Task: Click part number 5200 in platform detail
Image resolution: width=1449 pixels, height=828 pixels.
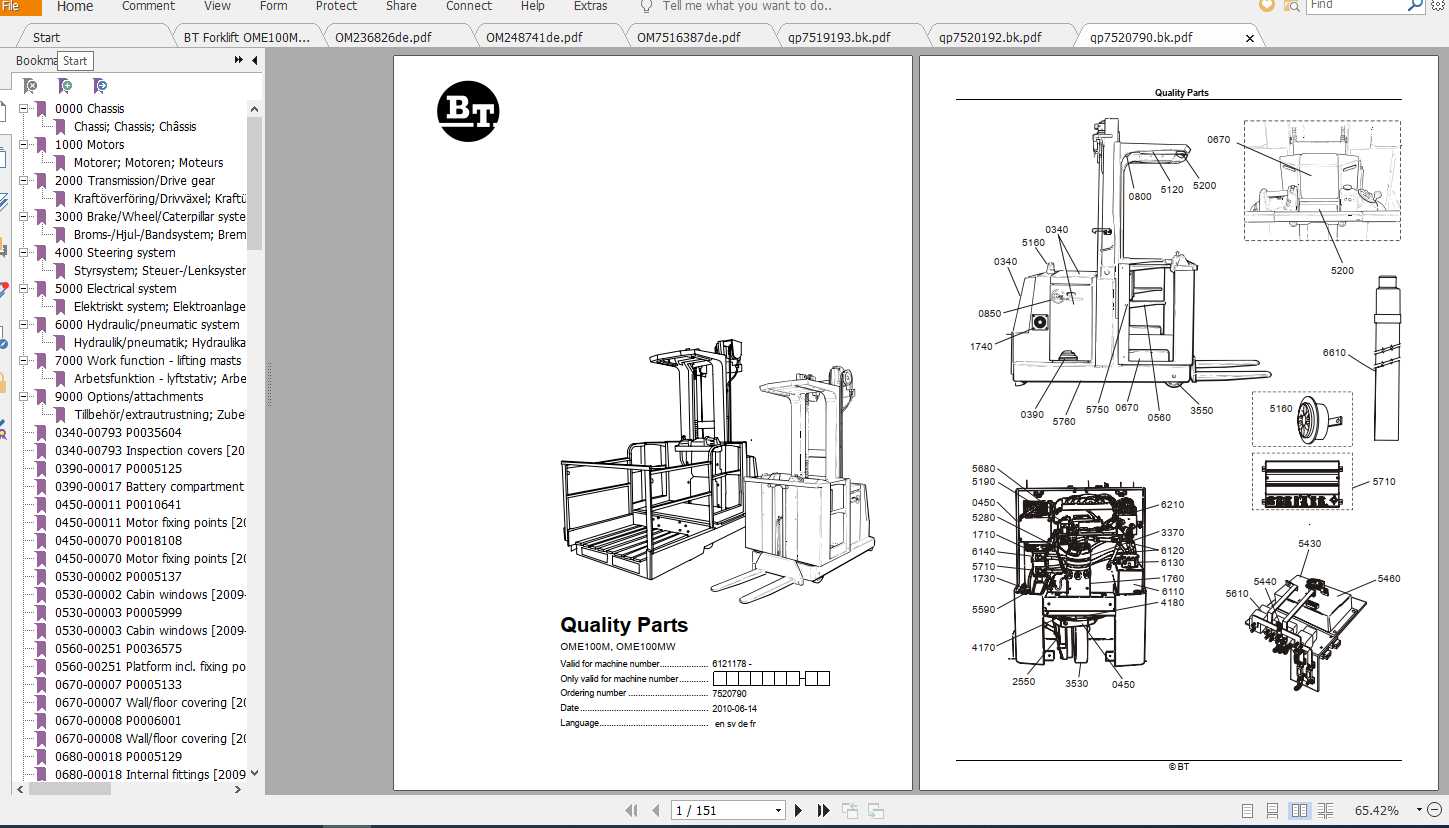Action: (x=1342, y=271)
